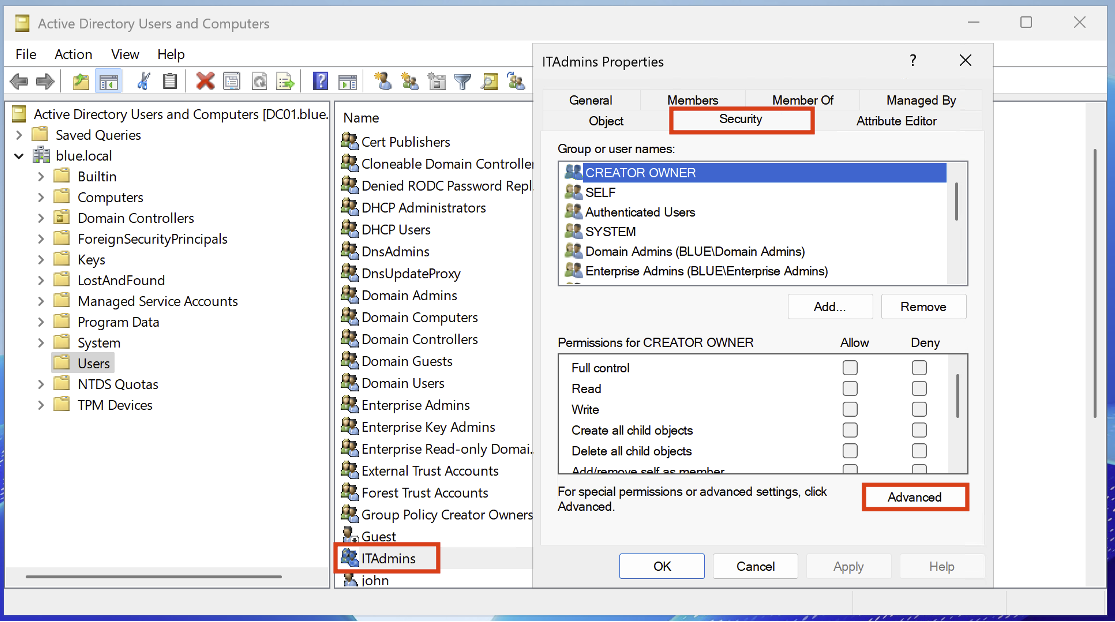Click the Add... button
The width and height of the screenshot is (1115, 622).
[x=829, y=307]
